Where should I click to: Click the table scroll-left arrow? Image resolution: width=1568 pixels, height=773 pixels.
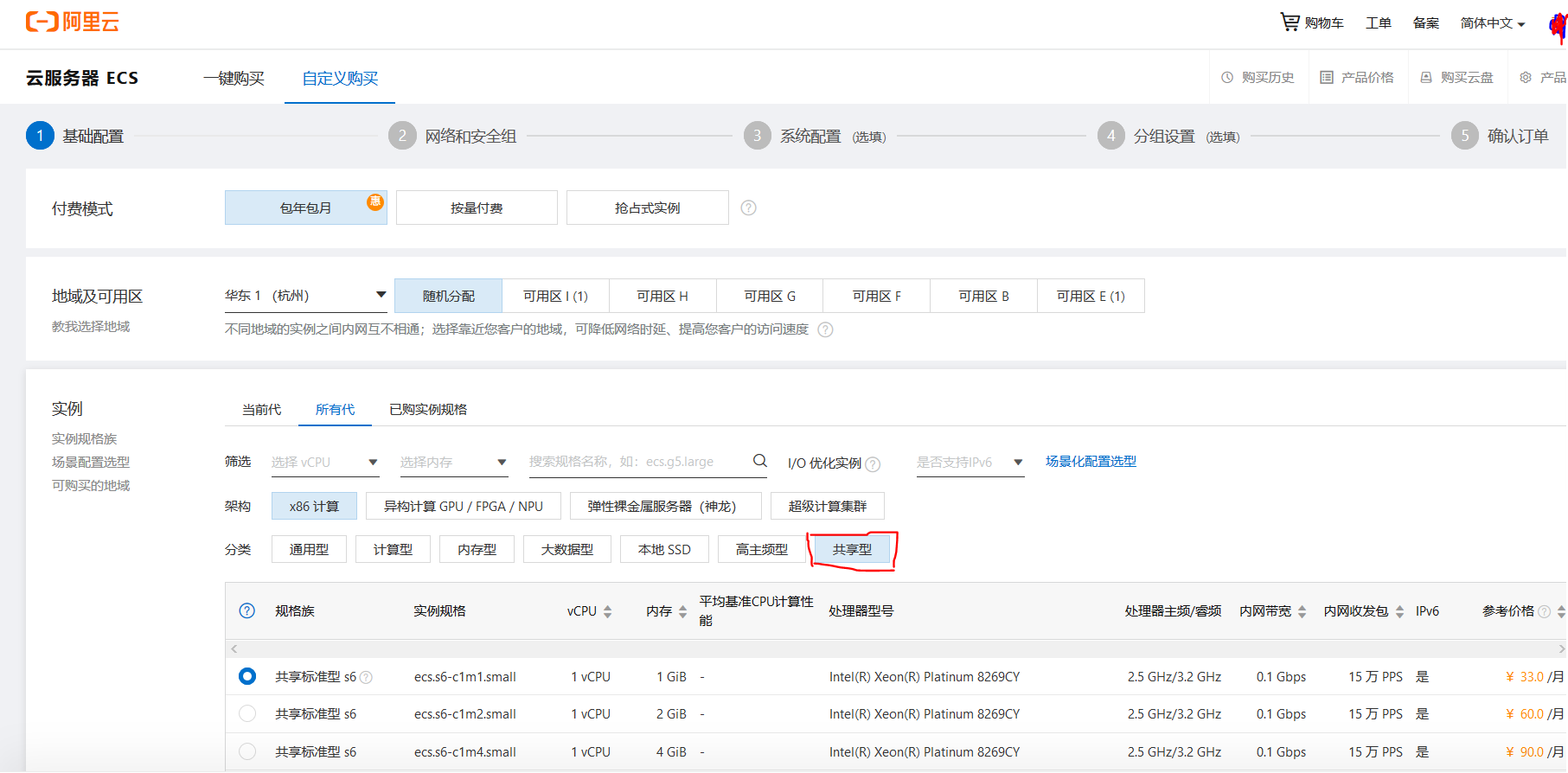tap(234, 648)
